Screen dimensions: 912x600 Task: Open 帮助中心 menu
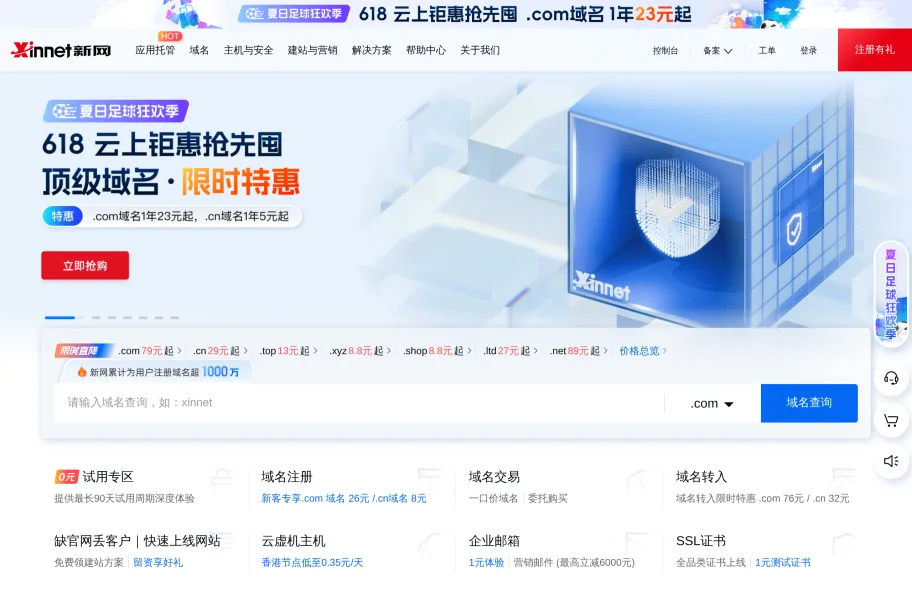tap(426, 51)
